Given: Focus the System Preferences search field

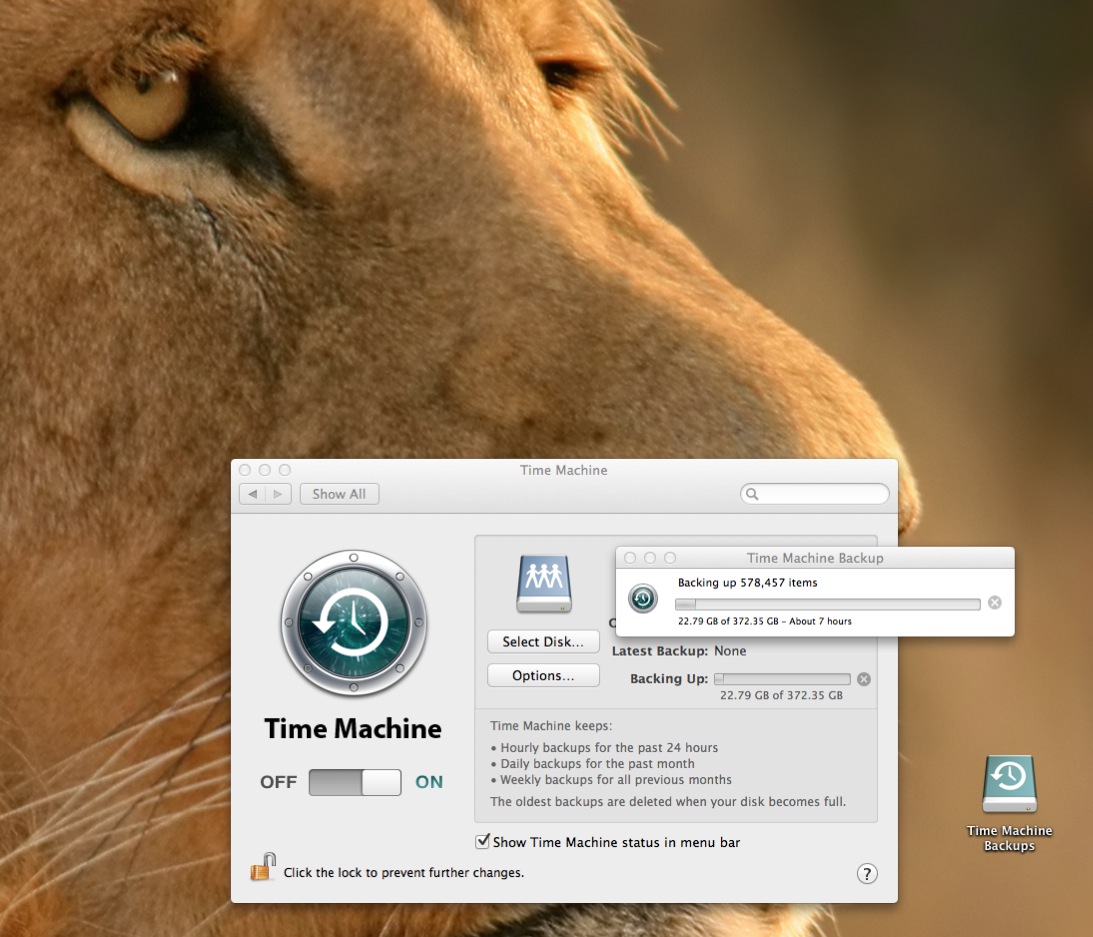Looking at the screenshot, I should pyautogui.click(x=820, y=494).
